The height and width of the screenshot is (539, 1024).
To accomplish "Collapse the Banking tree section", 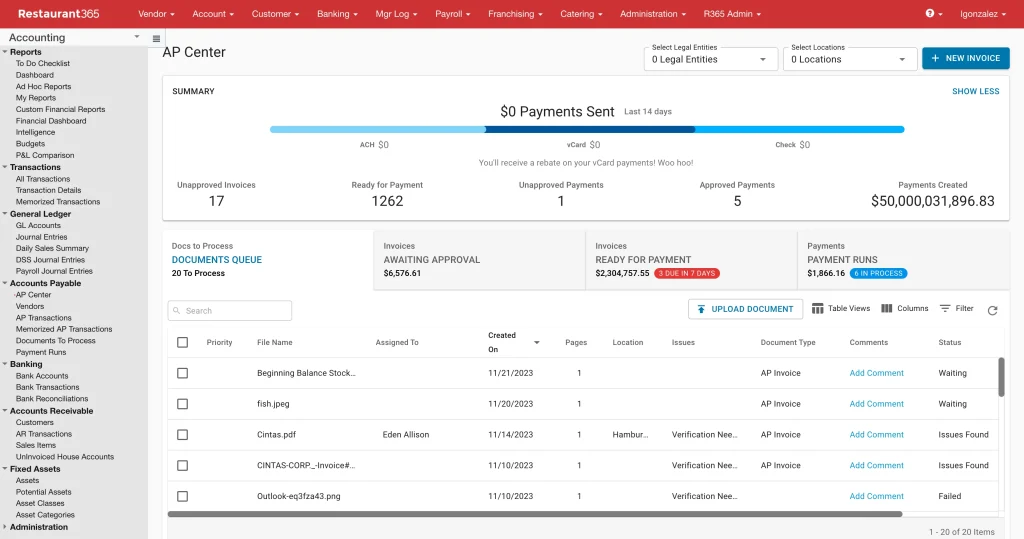I will [x=5, y=365].
